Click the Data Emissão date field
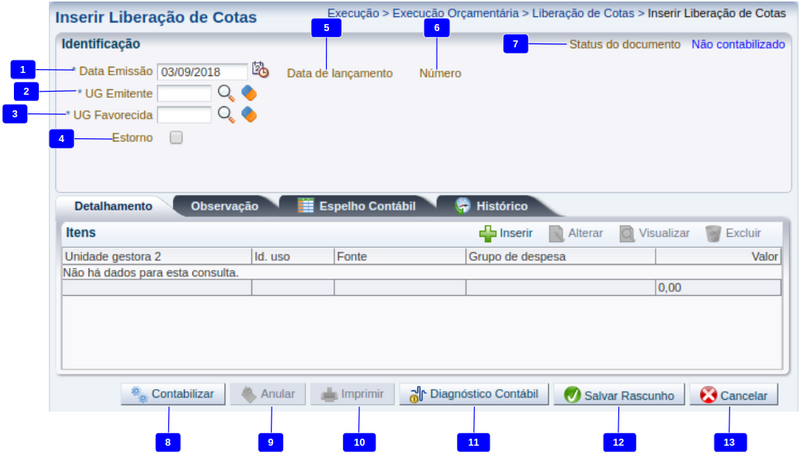 [x=202, y=72]
